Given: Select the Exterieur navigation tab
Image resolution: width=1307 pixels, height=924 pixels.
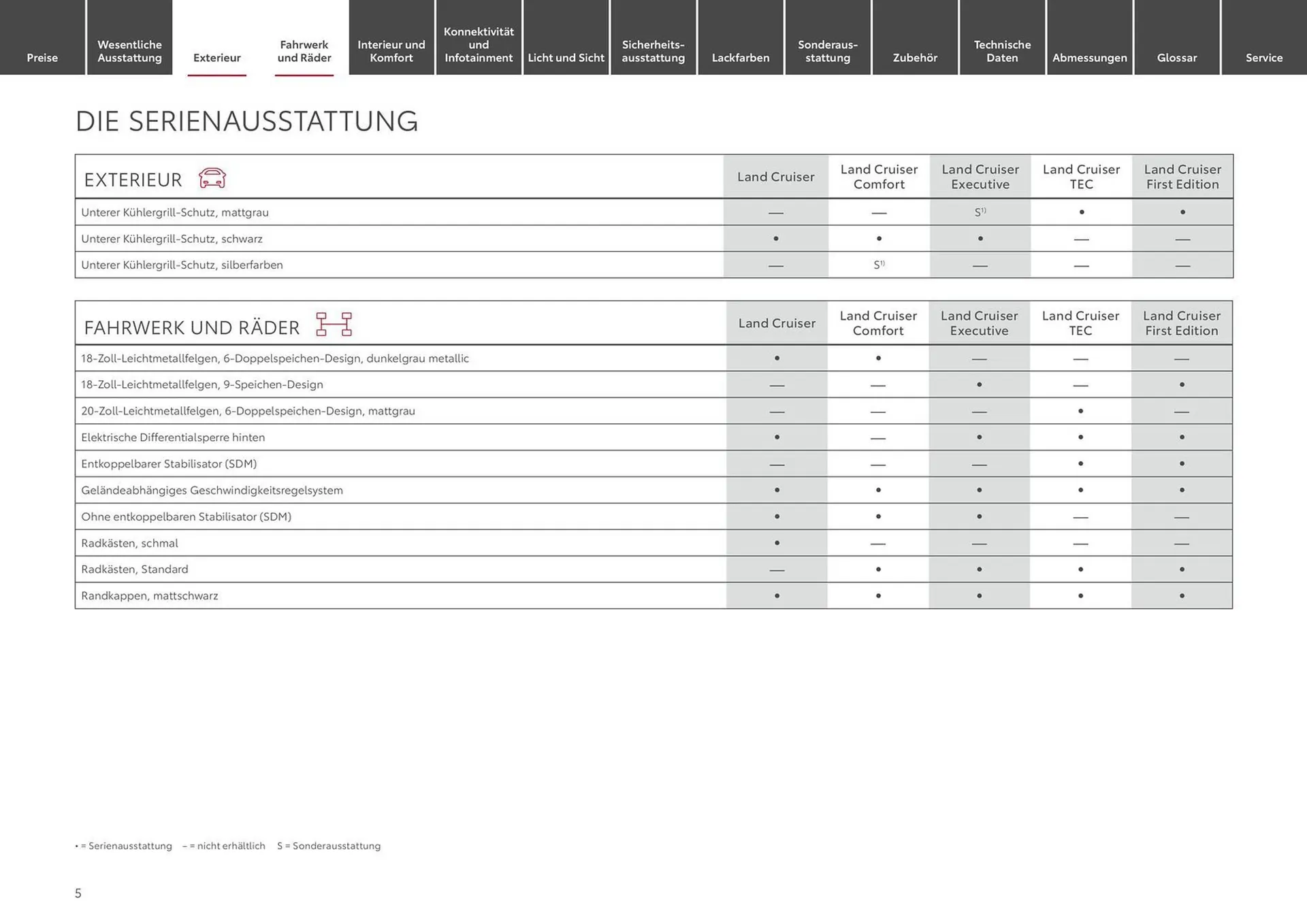Looking at the screenshot, I should tap(216, 57).
